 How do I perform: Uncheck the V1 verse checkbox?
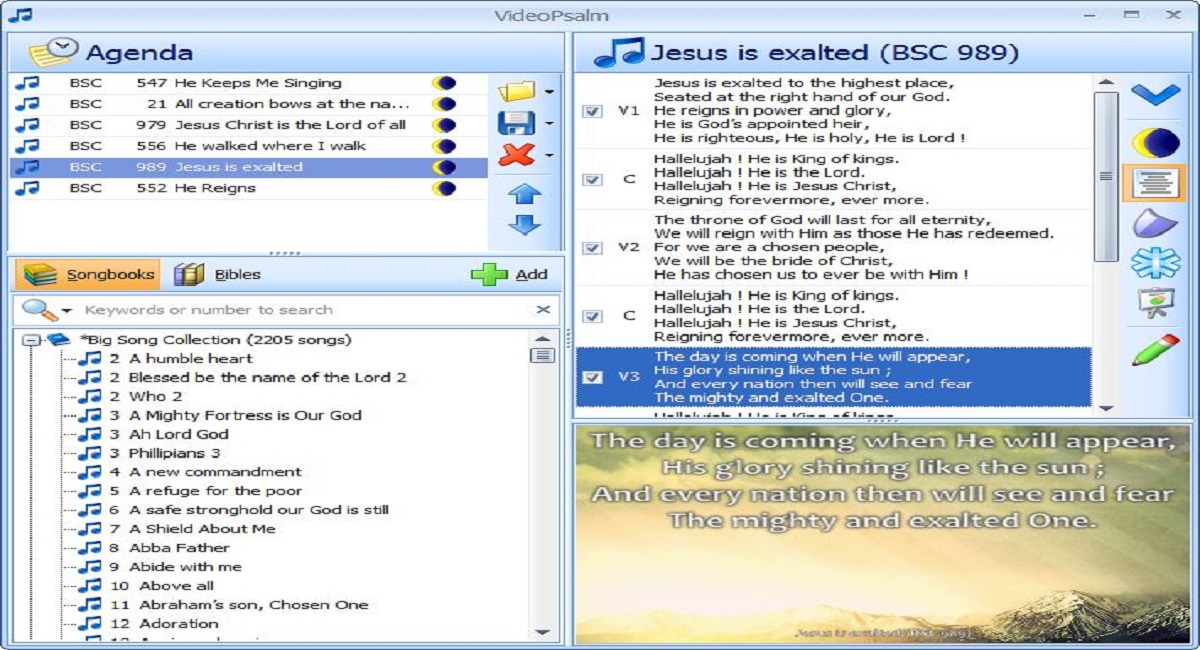pos(593,111)
